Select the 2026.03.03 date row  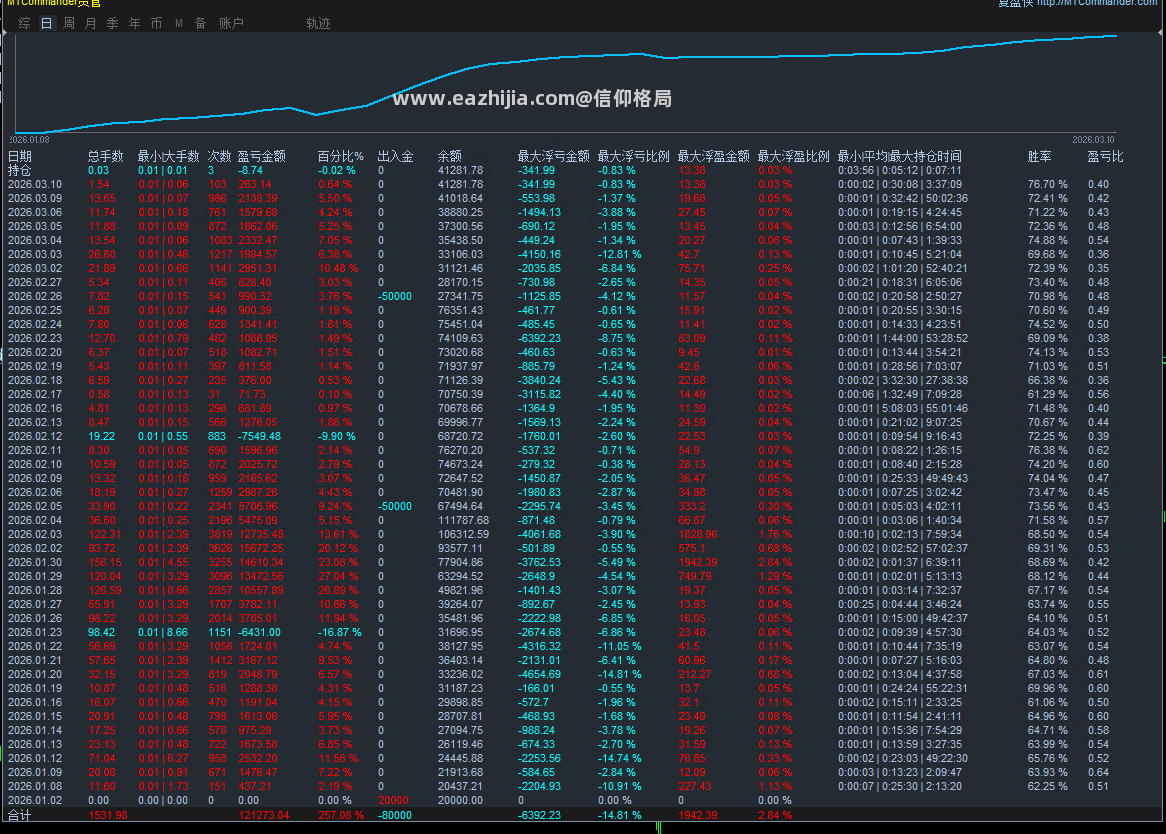click(x=580, y=254)
